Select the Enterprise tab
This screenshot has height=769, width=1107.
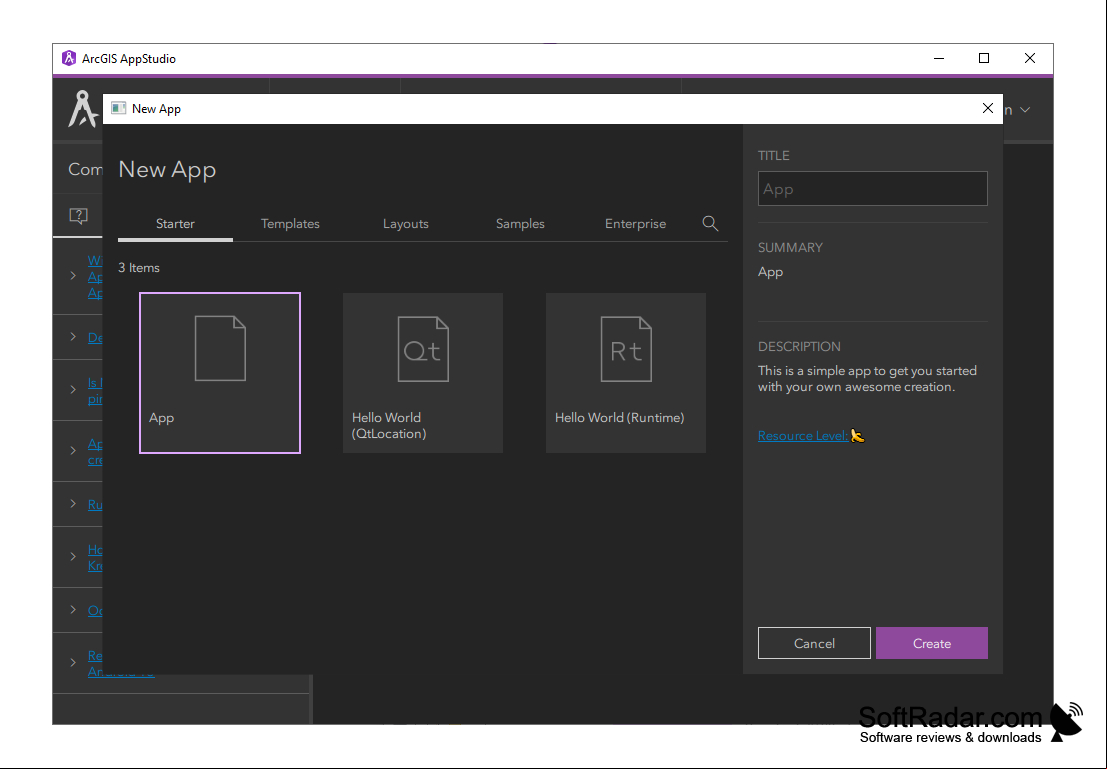click(x=635, y=224)
